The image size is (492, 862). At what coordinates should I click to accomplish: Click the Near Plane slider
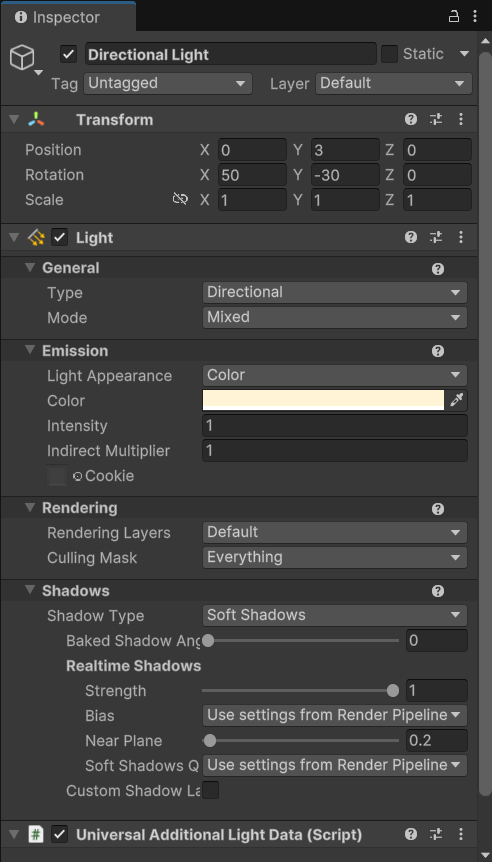[301, 741]
